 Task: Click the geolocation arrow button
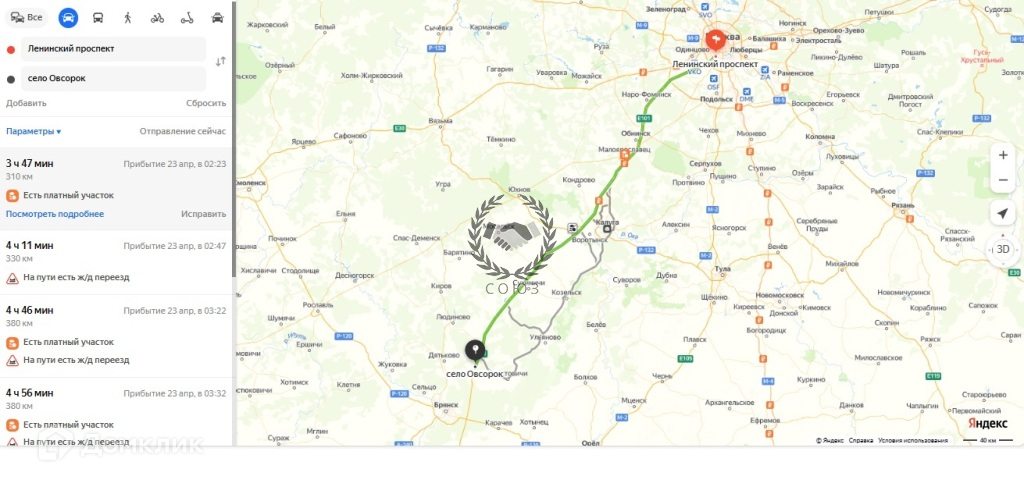click(x=1002, y=213)
